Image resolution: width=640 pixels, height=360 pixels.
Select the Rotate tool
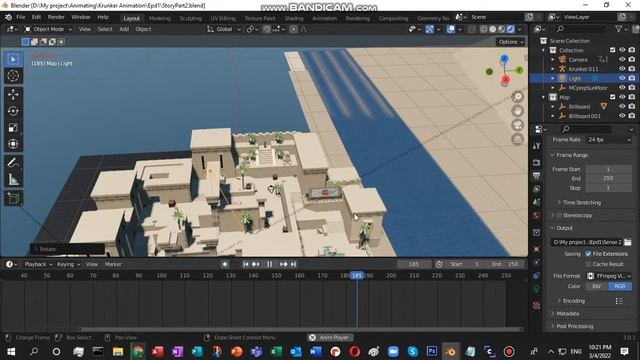[13, 111]
